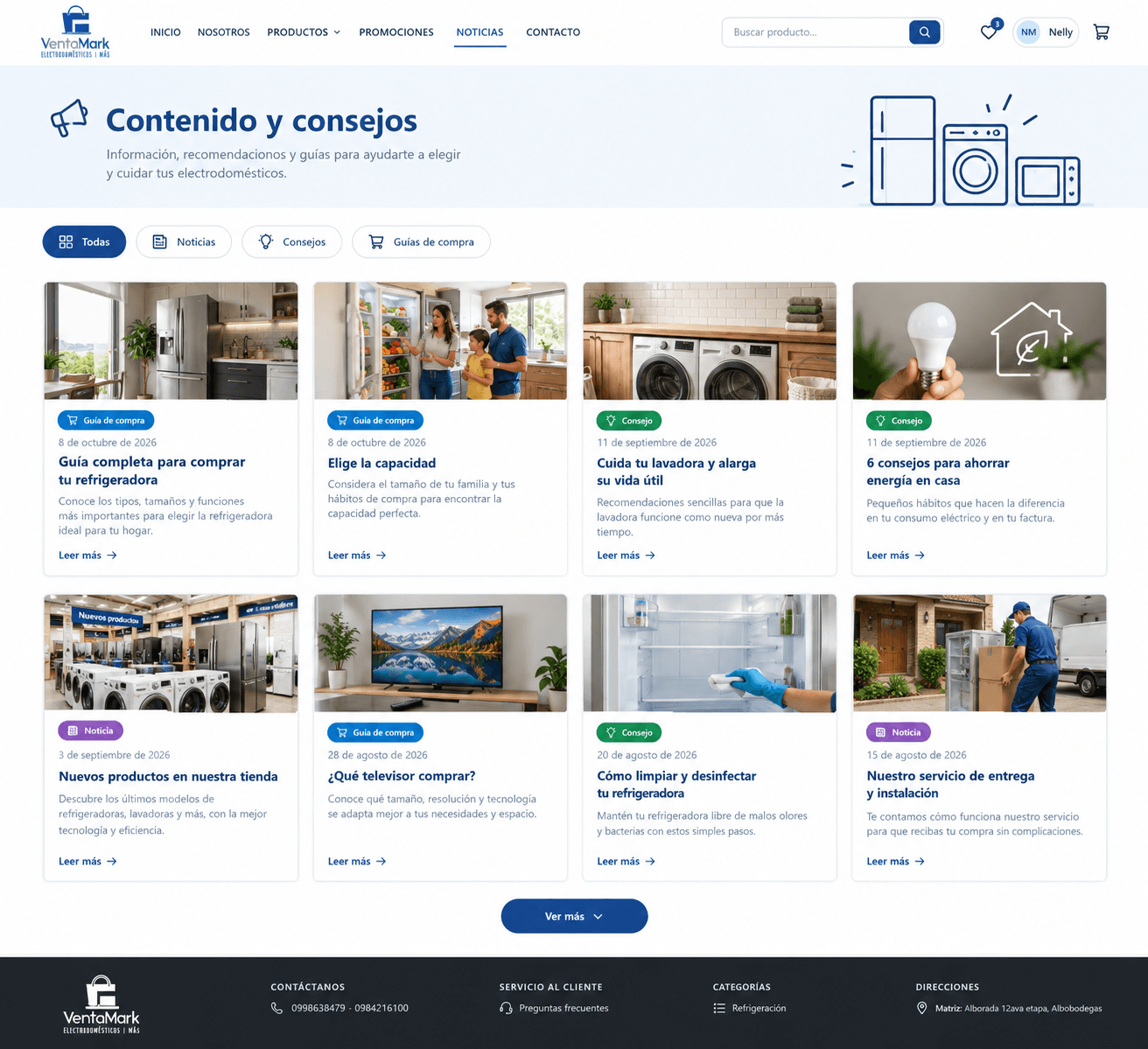Click the megaphone icon beside the title
1148x1049 pixels.
69,118
